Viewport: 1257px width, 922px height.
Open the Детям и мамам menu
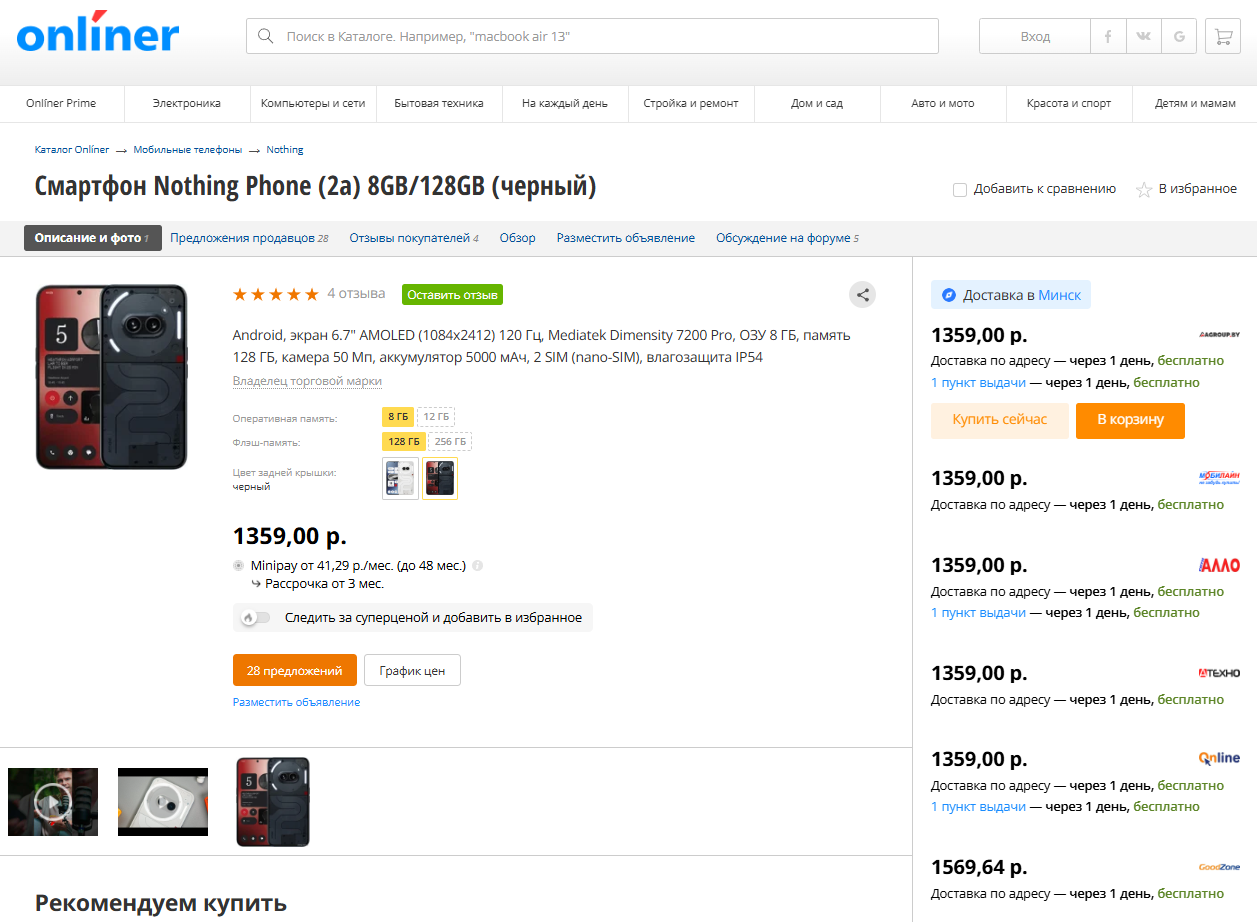(x=1195, y=103)
